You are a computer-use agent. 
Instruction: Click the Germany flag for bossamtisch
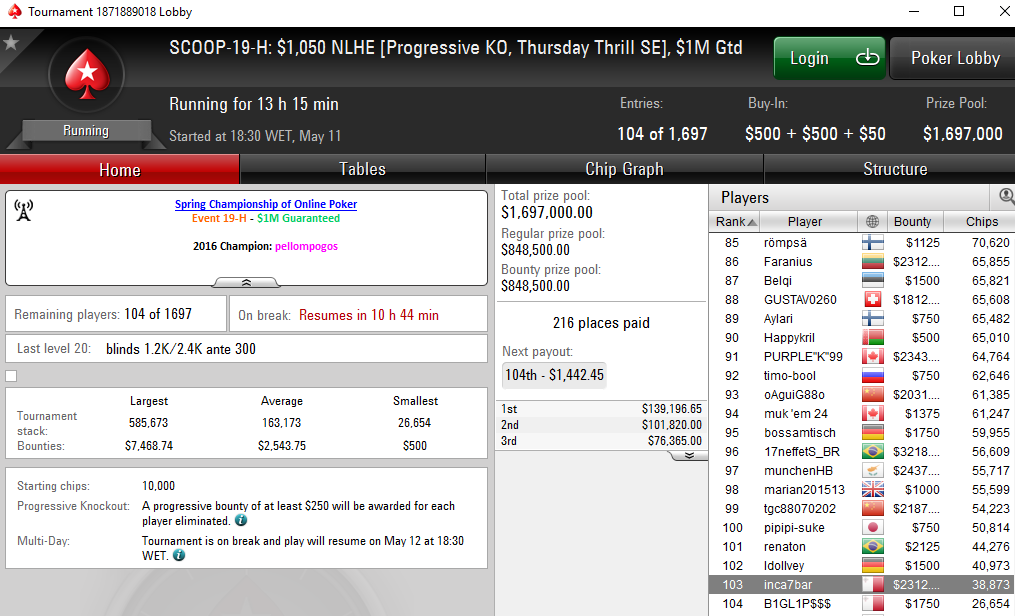(873, 433)
